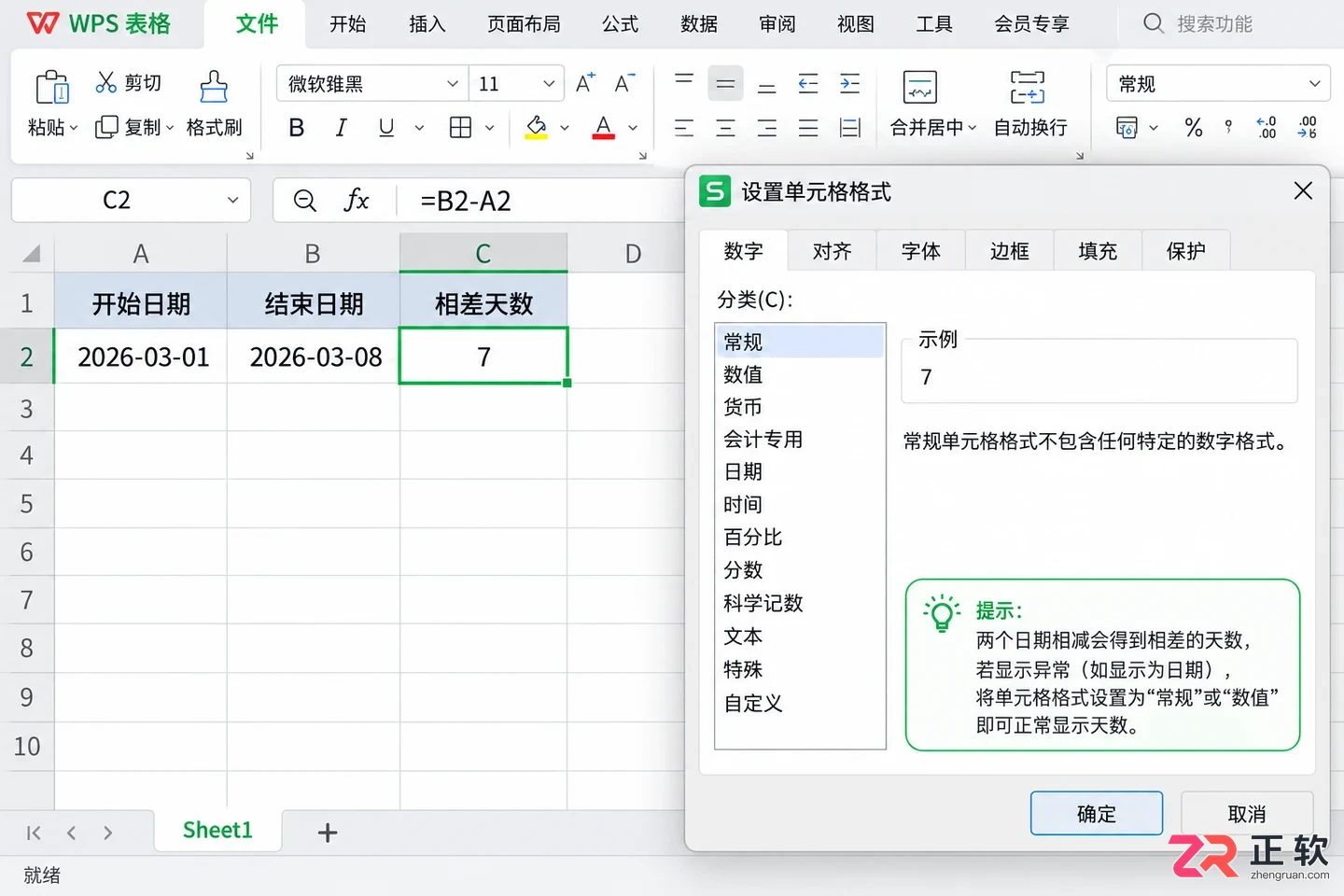
Task: Apply underline formatting
Action: coord(385,128)
